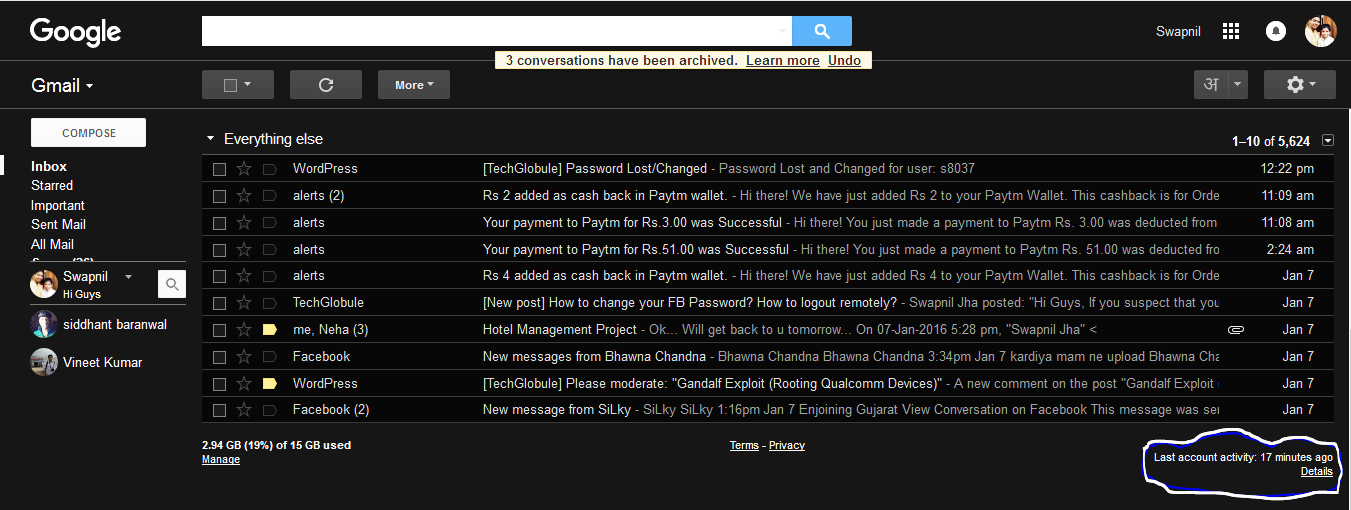Star the Facebook Bhawna Chandna email
The height and width of the screenshot is (510, 1351).
point(244,357)
